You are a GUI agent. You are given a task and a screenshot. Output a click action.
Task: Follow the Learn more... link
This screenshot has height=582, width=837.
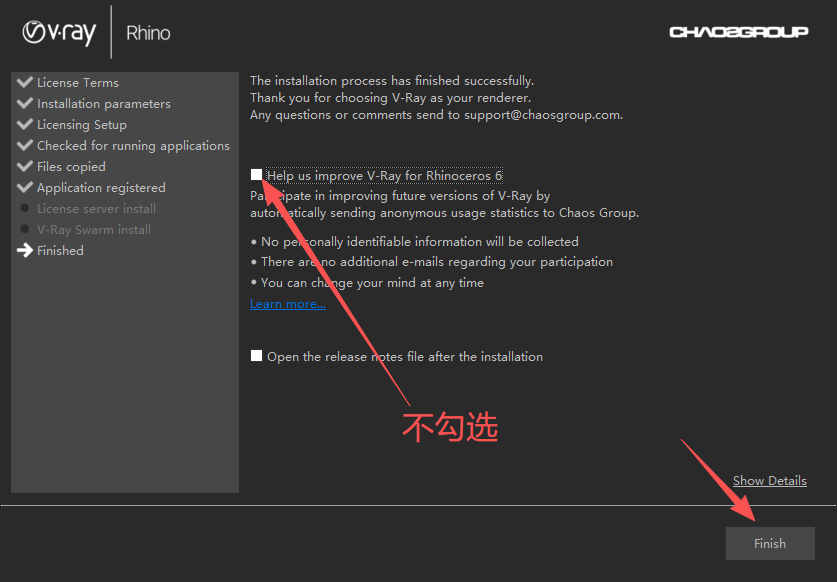point(288,304)
